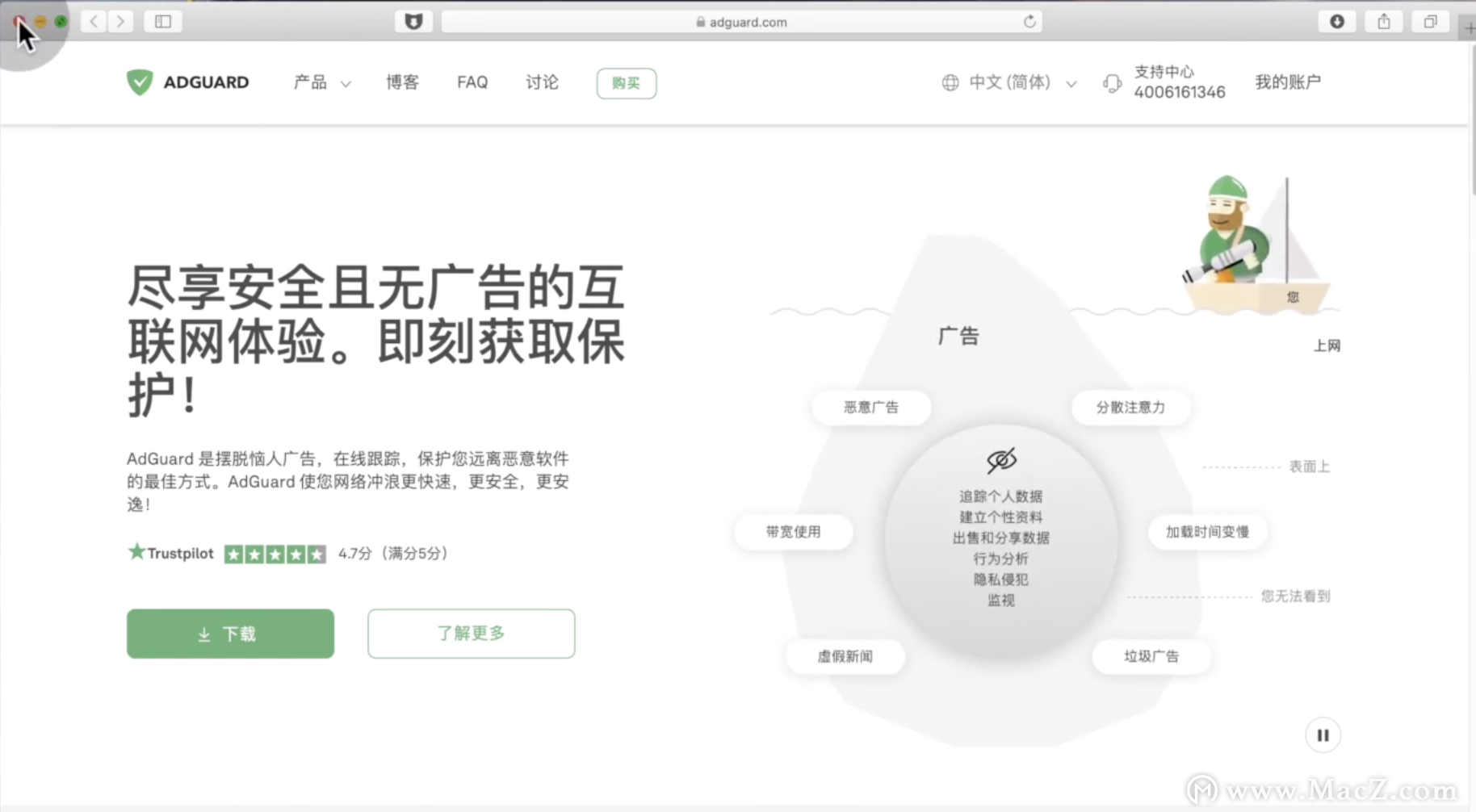Click the support headset icon
The width and height of the screenshot is (1476, 812).
coord(1113,83)
